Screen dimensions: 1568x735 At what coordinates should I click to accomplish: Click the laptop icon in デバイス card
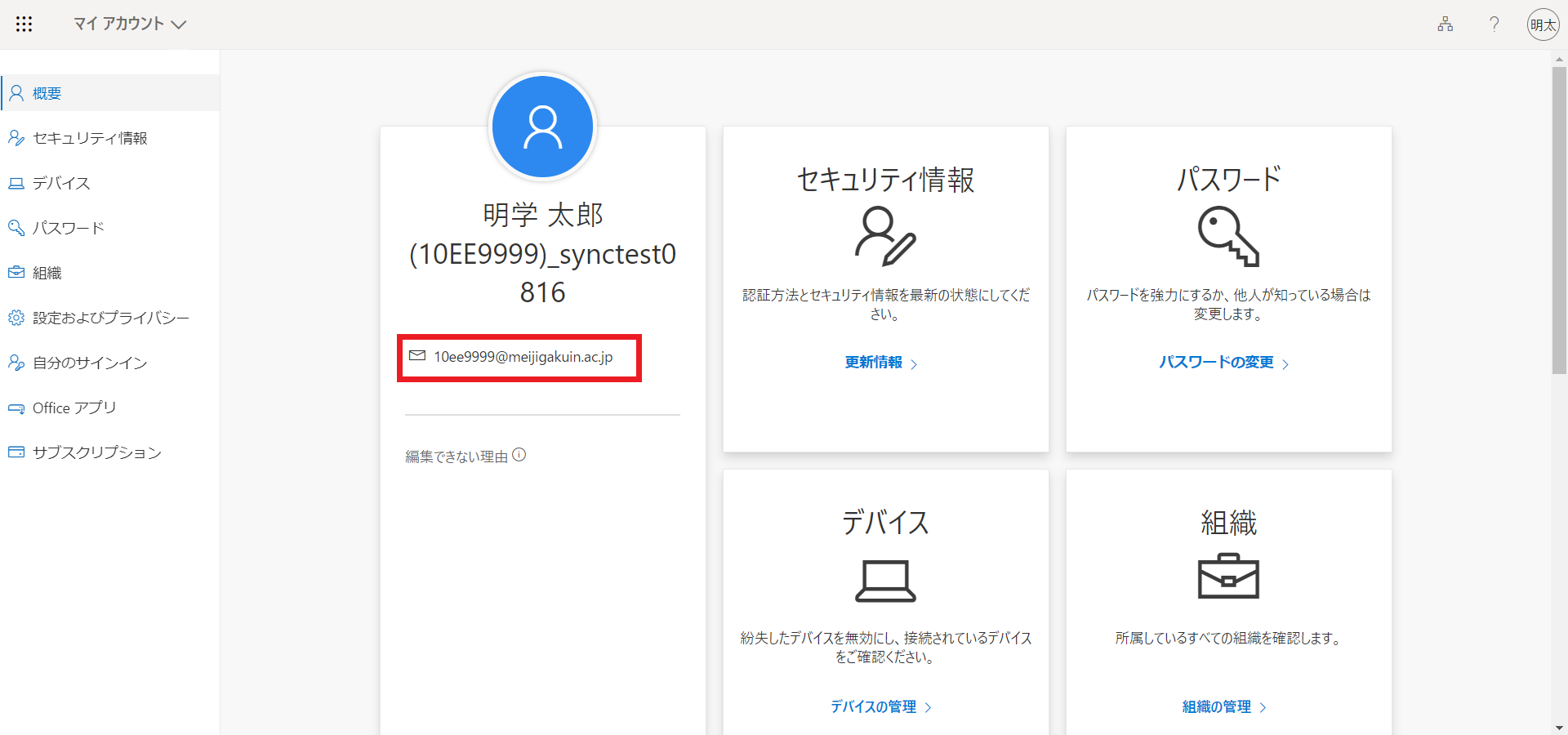click(x=885, y=581)
